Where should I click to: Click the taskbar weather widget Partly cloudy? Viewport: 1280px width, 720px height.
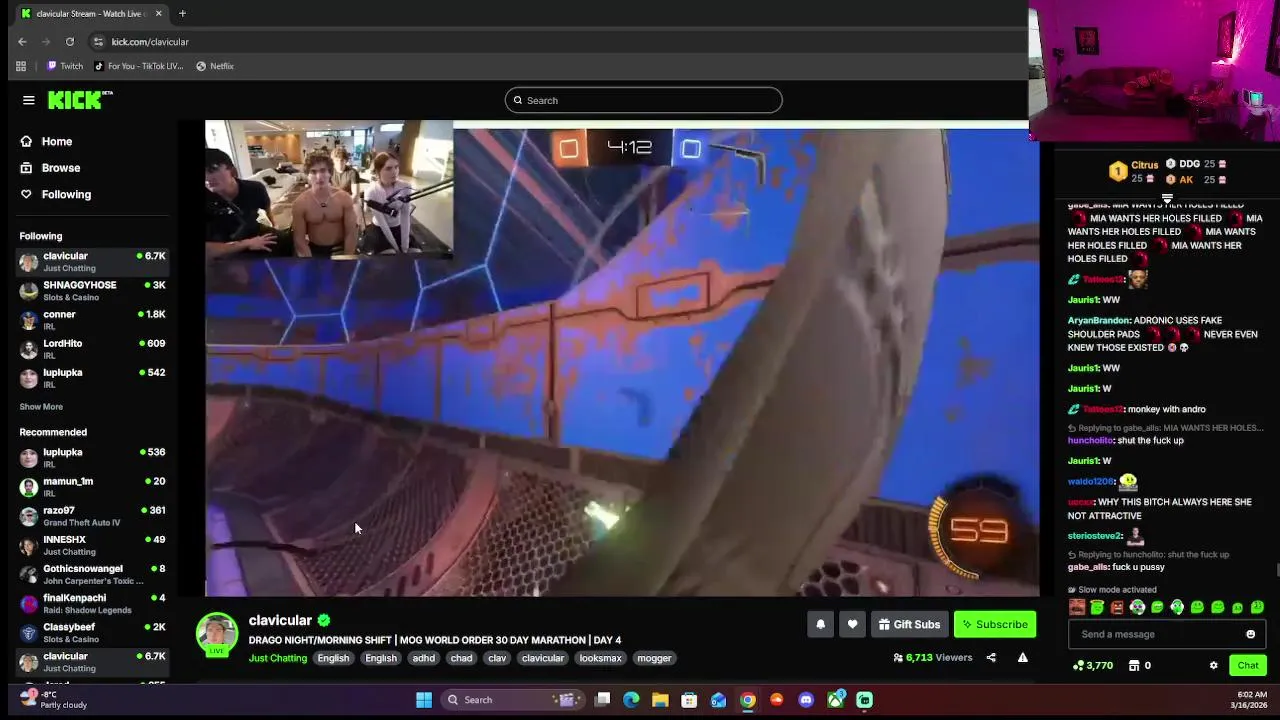tap(53, 700)
